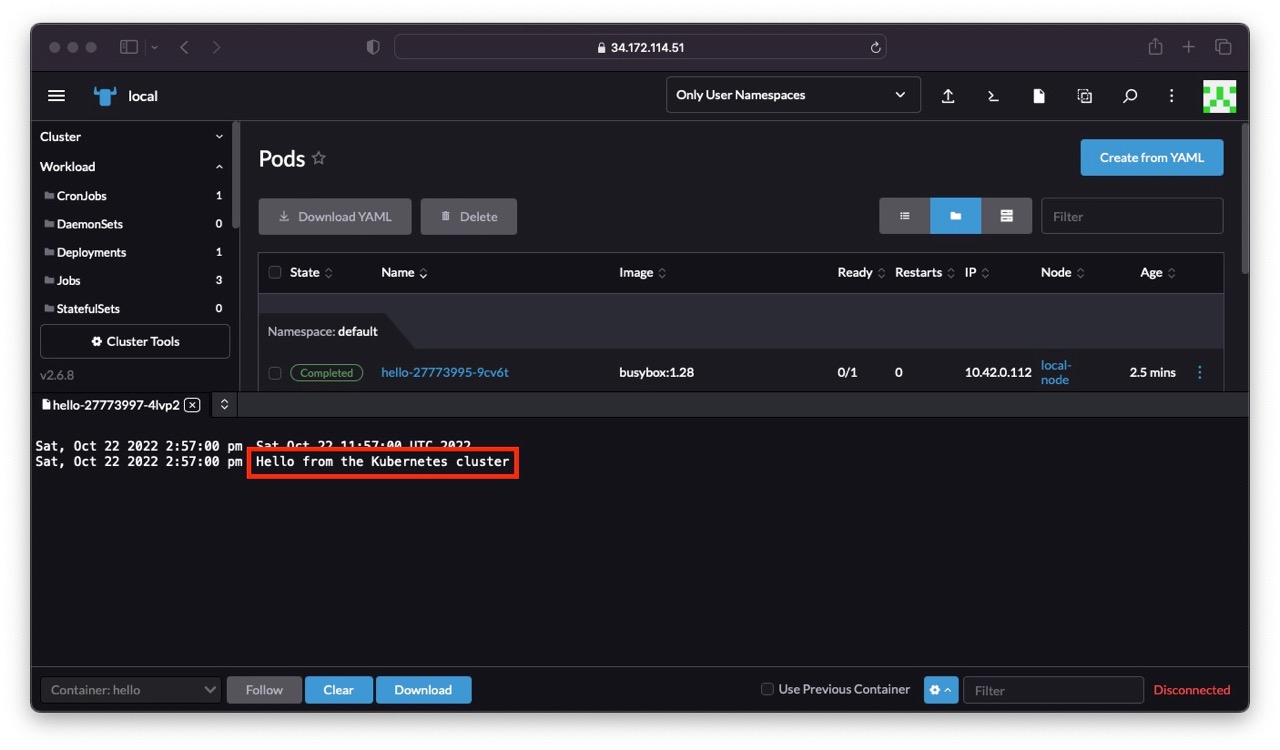Enable Use Previous Container checkbox

[x=767, y=689]
